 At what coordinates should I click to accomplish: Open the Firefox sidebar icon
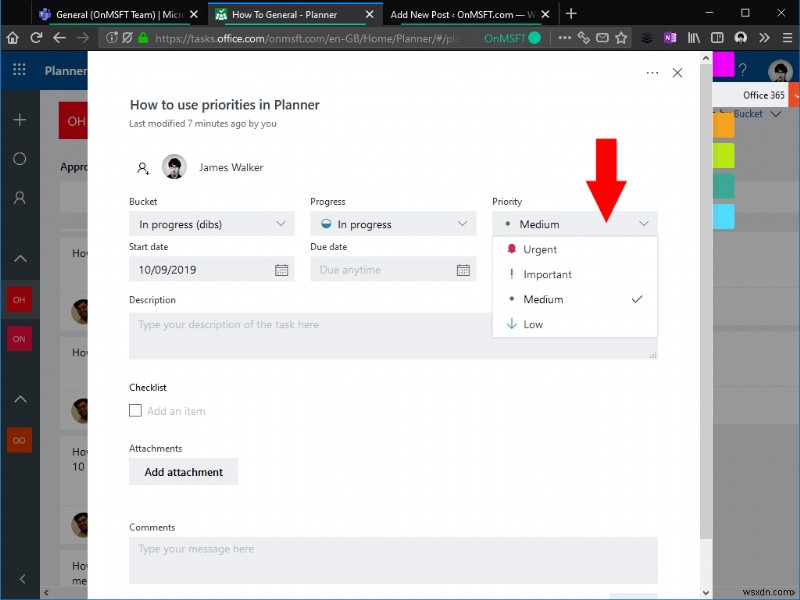pos(717,37)
